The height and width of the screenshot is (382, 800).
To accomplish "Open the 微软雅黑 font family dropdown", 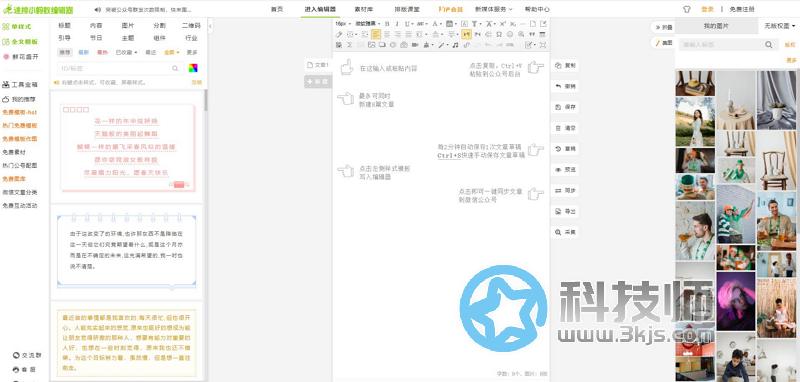I will (x=368, y=24).
